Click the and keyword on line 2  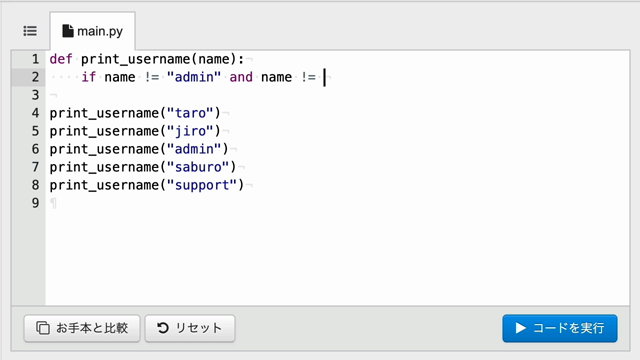[241, 77]
